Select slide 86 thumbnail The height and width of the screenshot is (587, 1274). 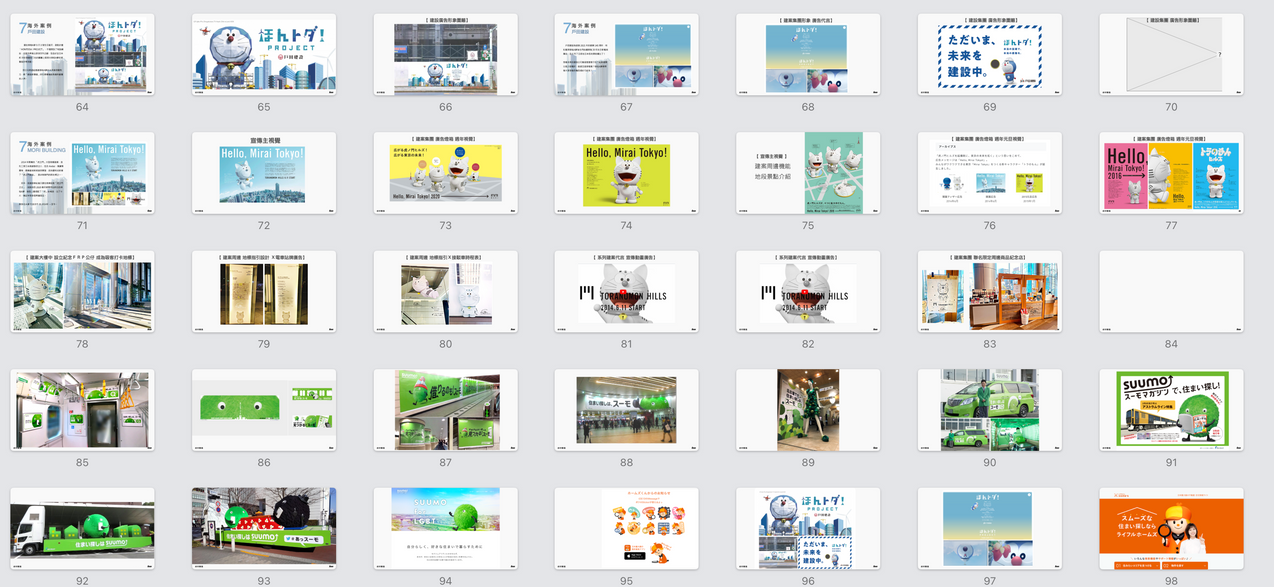pyautogui.click(x=264, y=411)
